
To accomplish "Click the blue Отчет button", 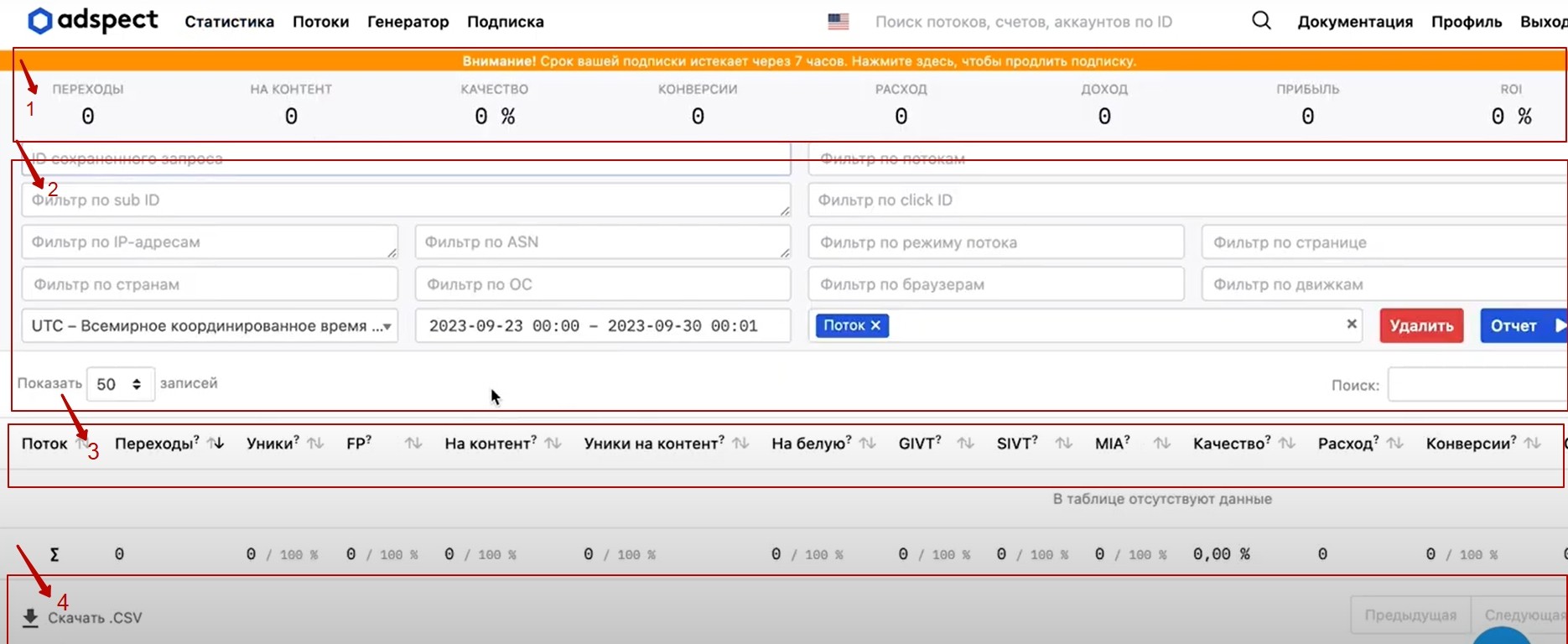I will pos(1524,325).
